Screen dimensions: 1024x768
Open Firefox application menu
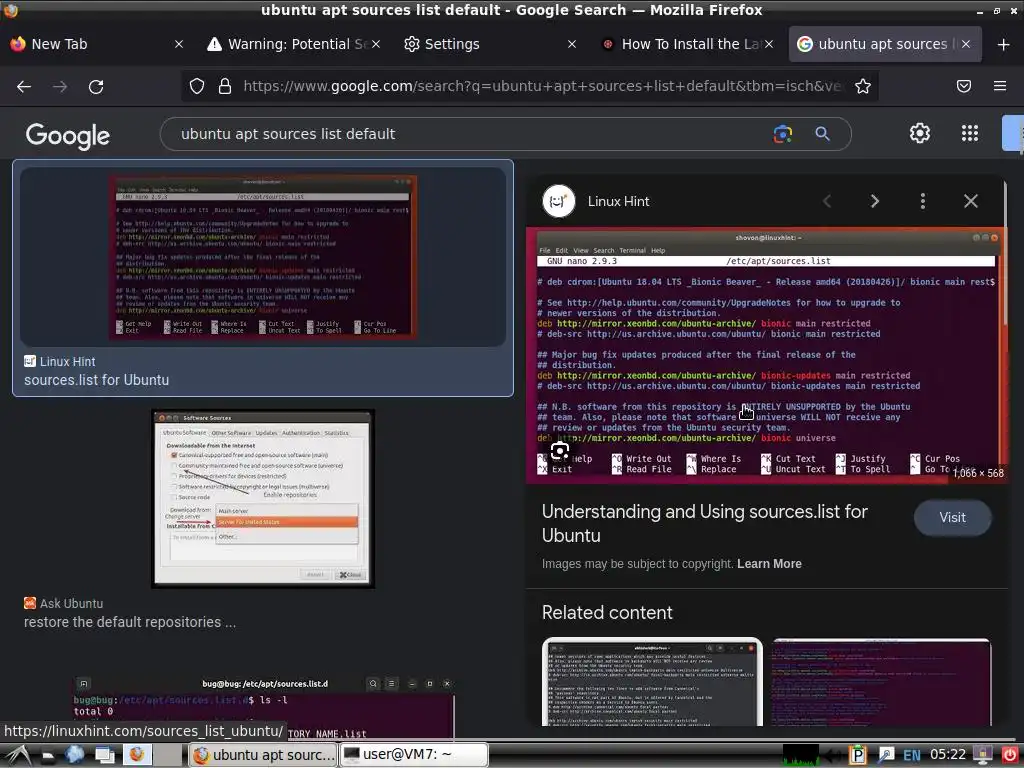(1000, 86)
